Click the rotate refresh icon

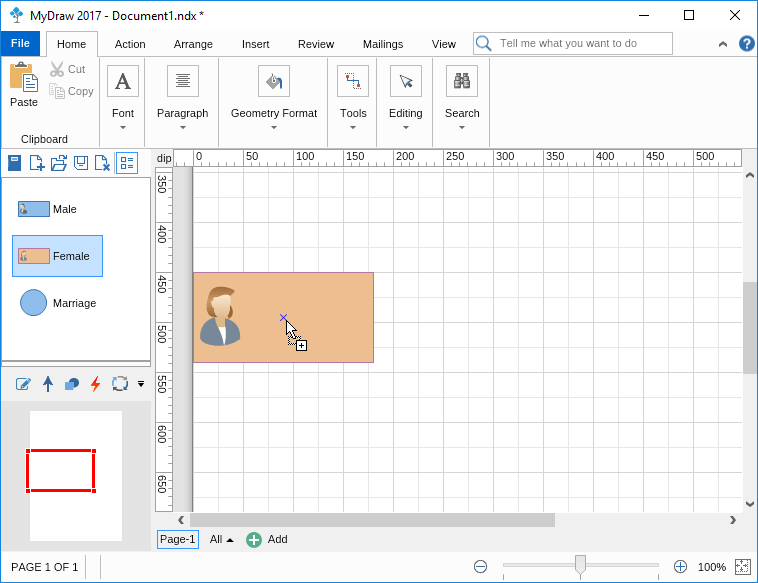click(x=120, y=384)
